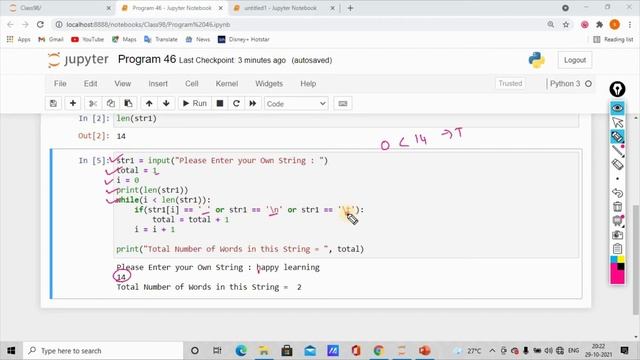The height and width of the screenshot is (360, 640).
Task: Pick the yellow color swatch
Action: (x=621, y=260)
